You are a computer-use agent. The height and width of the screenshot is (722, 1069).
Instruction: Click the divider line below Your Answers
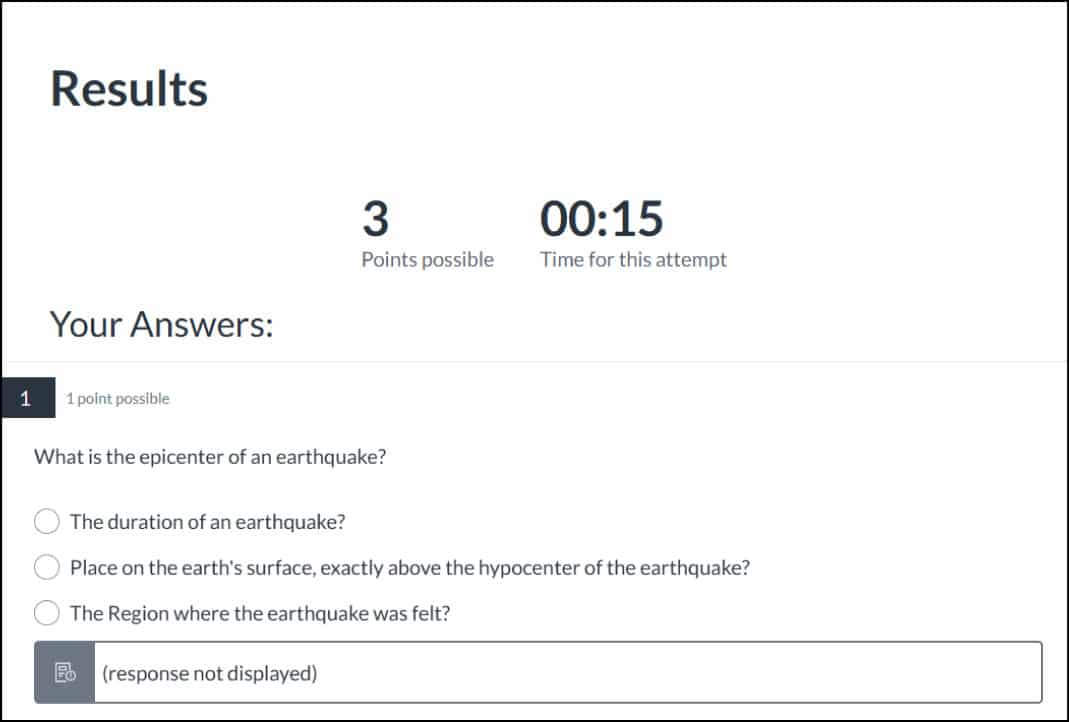[x=534, y=361]
